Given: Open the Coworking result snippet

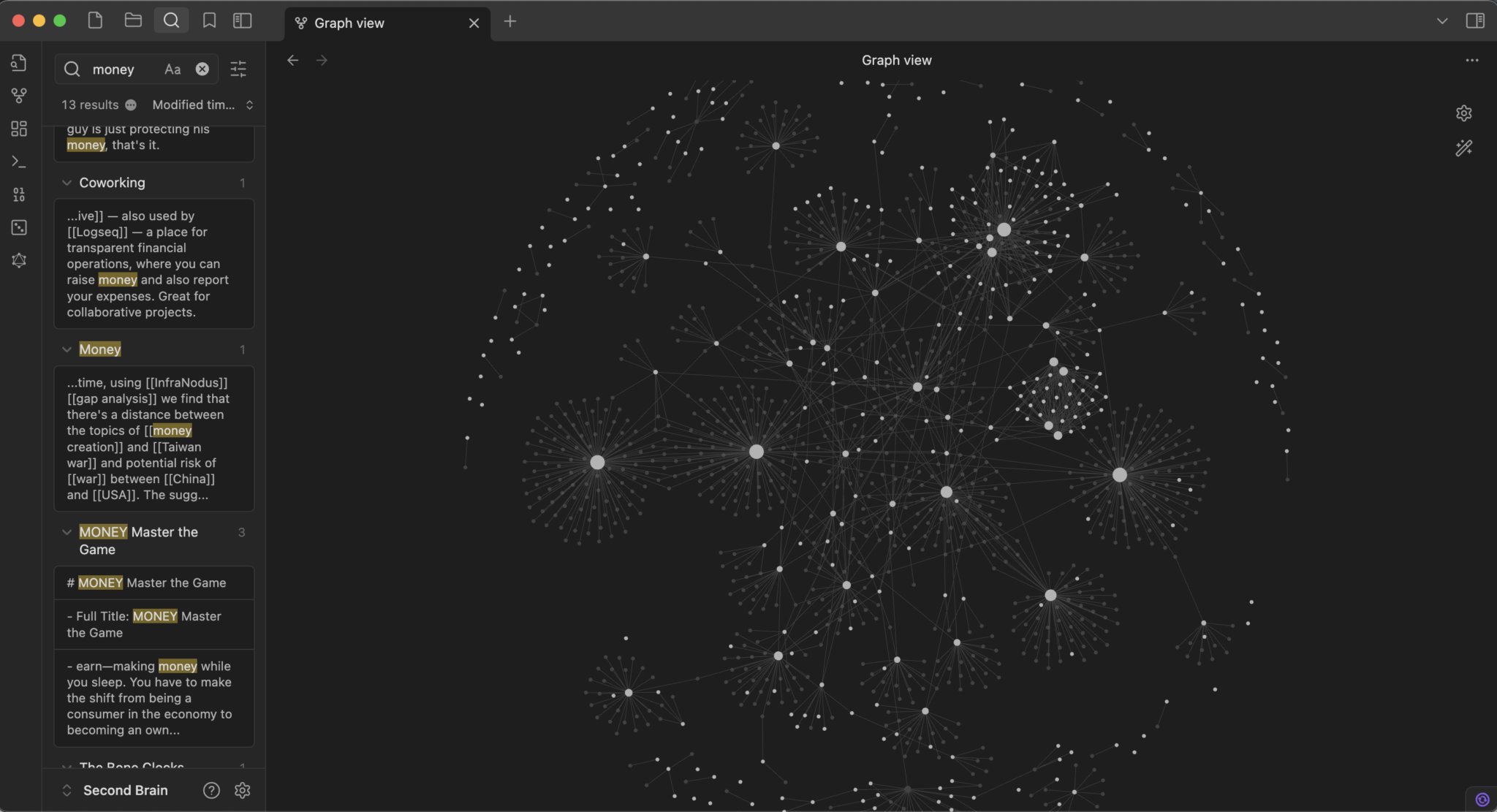Looking at the screenshot, I should 154,264.
